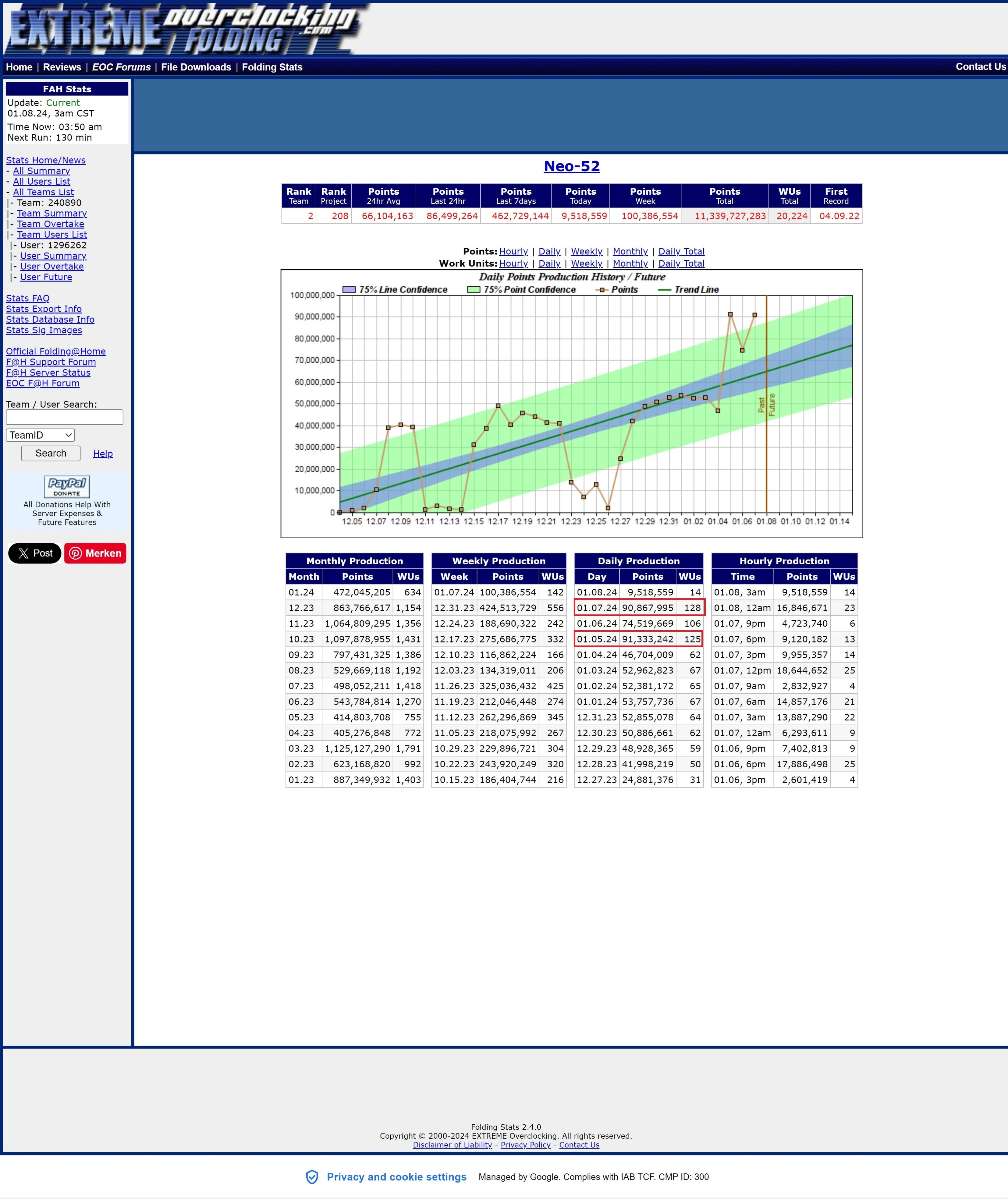Click the X Post share button
The image size is (1008, 1199).
pos(35,553)
